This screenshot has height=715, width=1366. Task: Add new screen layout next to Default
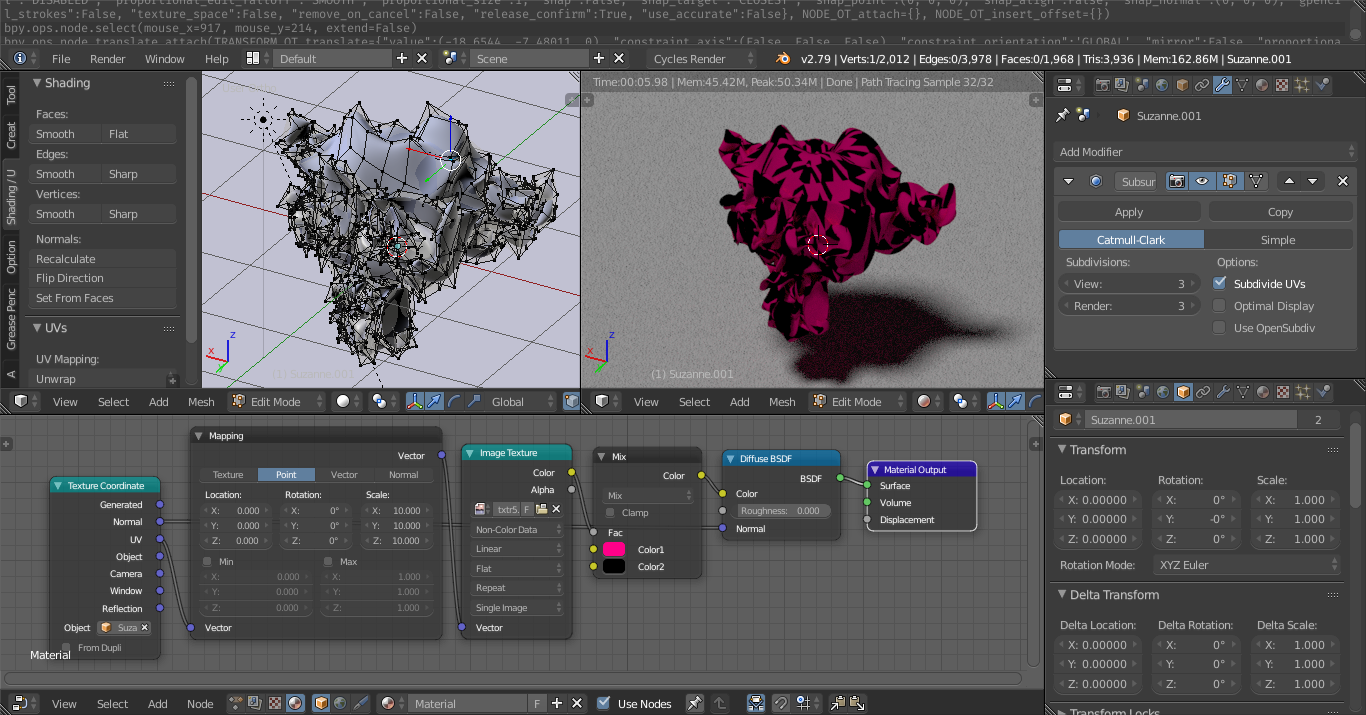pos(402,59)
